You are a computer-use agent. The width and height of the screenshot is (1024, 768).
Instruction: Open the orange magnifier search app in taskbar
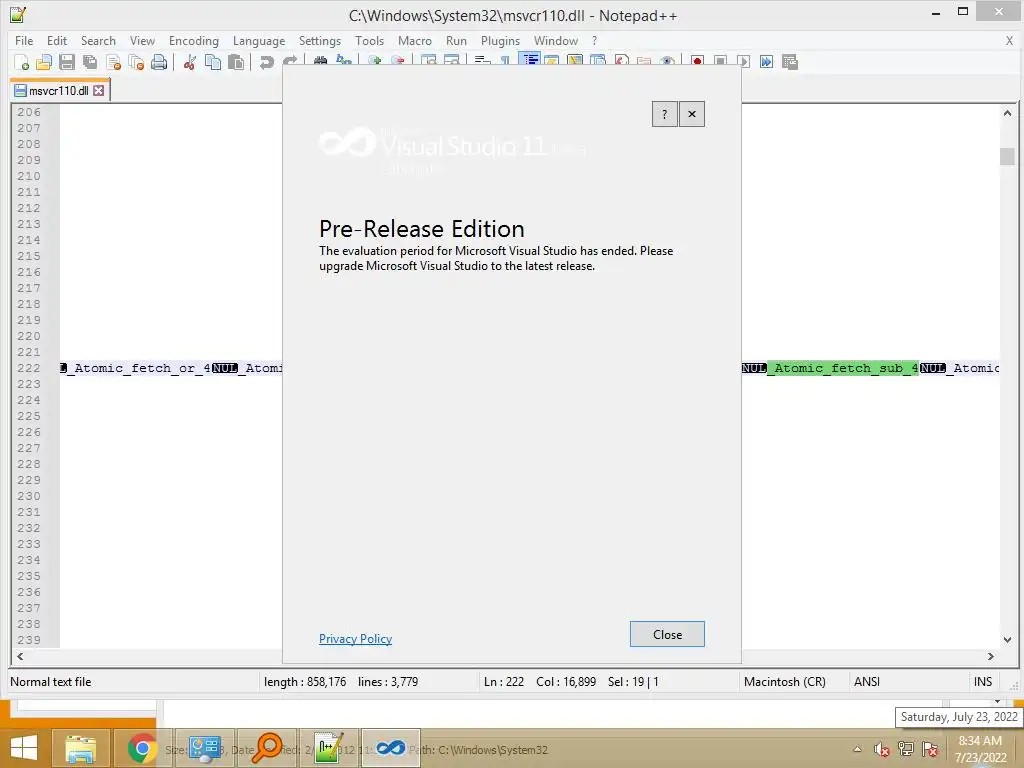click(x=267, y=748)
